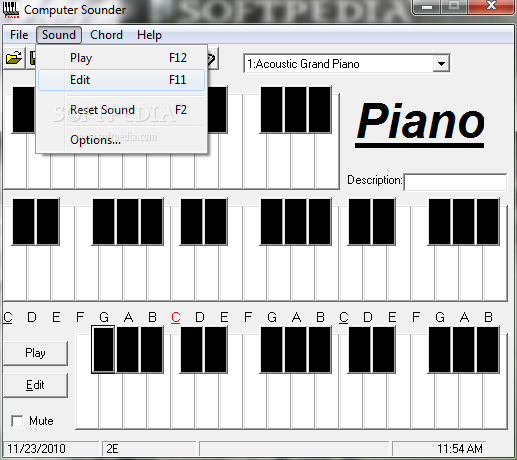Open Options... from the Sound menu
Image resolution: width=517 pixels, height=460 pixels.
pyautogui.click(x=121, y=140)
